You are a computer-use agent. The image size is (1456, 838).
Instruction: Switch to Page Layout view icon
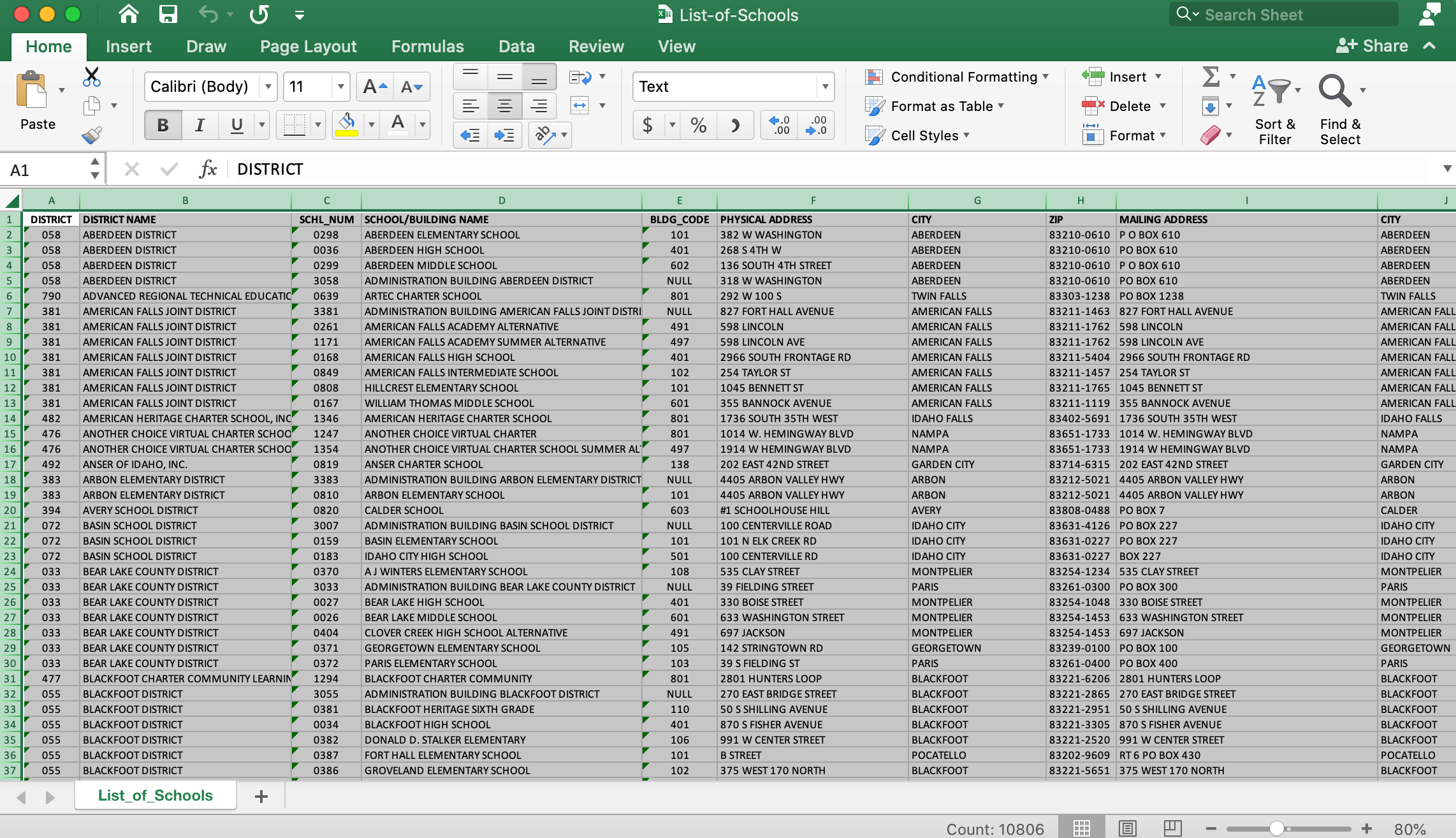point(1127,828)
